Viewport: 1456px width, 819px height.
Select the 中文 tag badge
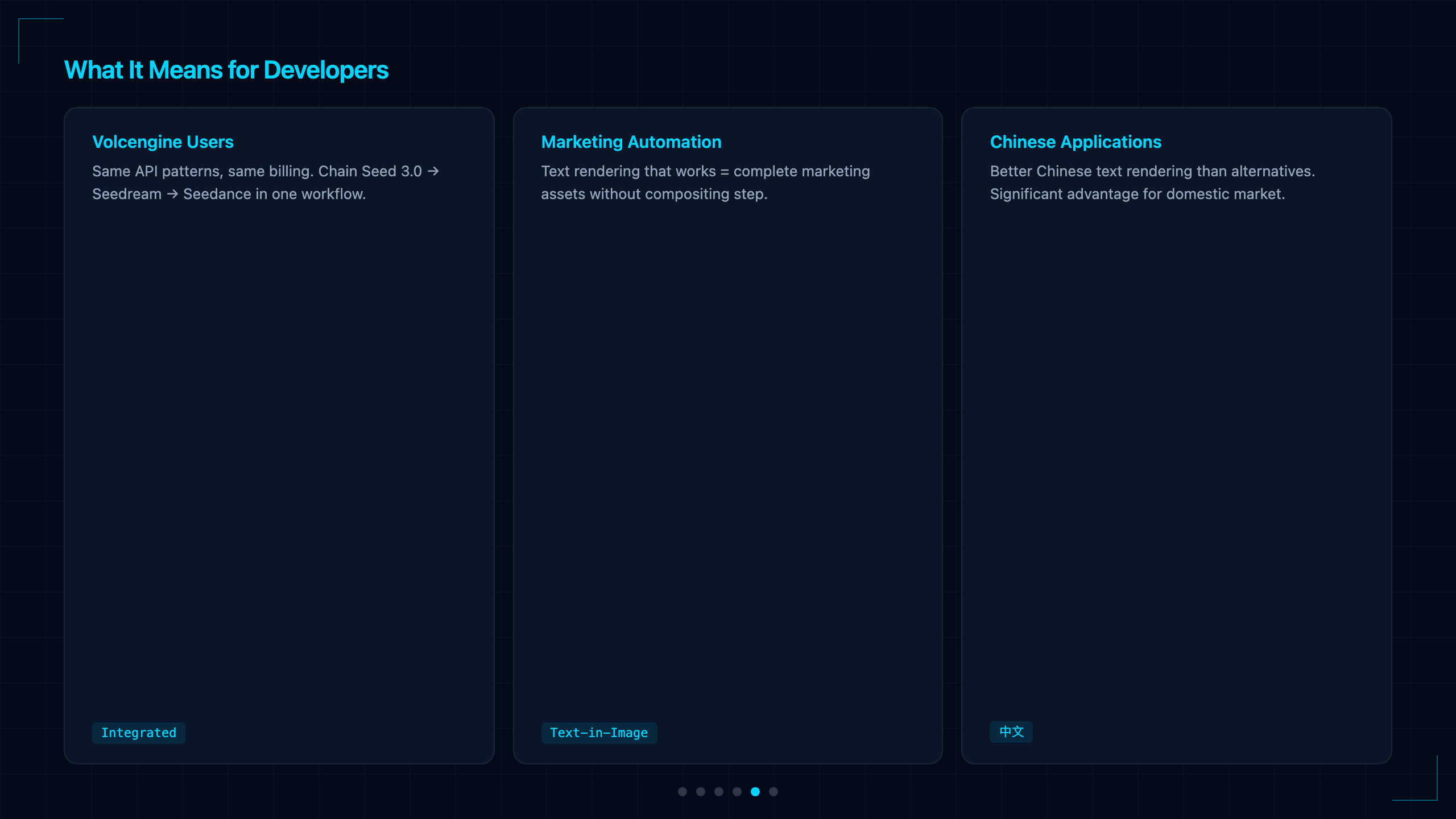[x=1011, y=732]
